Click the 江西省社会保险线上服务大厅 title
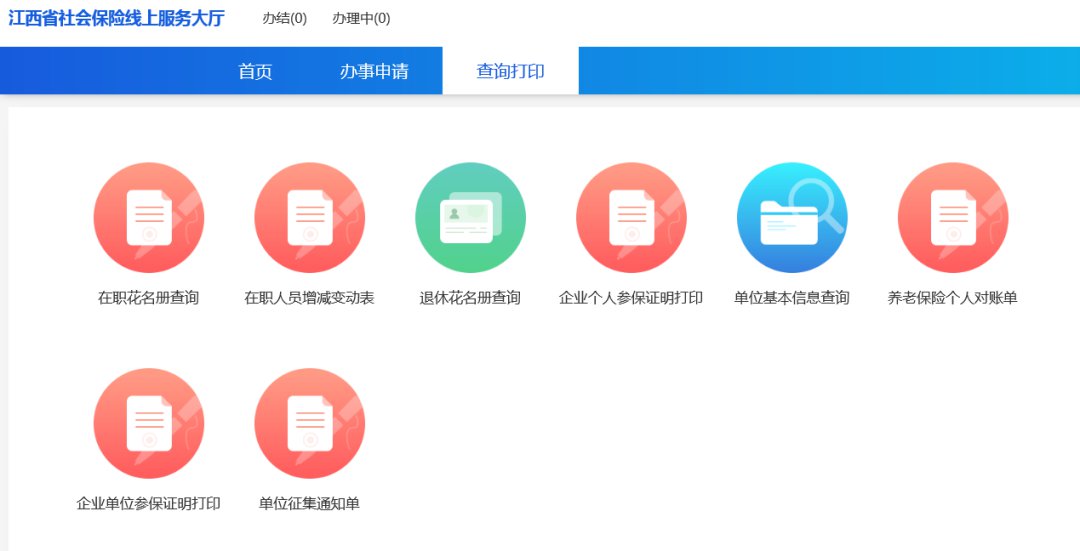1080x551 pixels. 116,19
